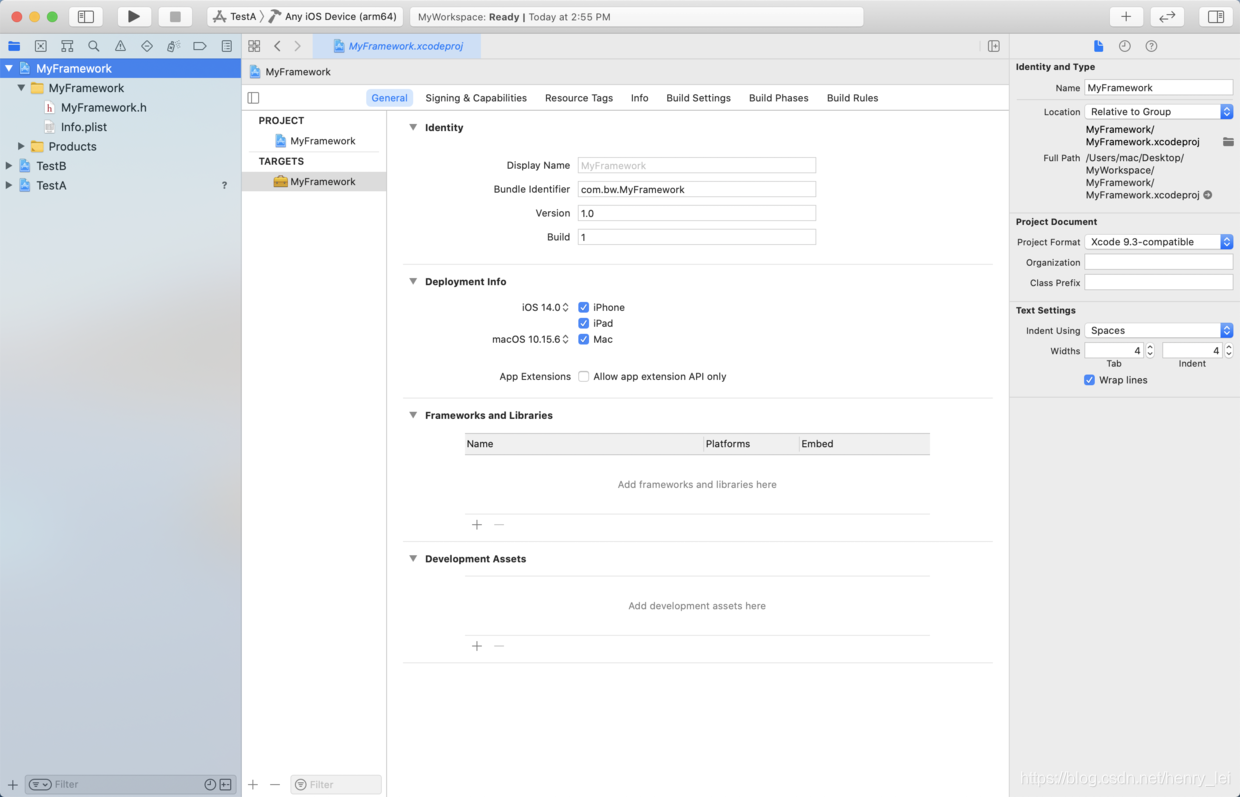Collapse the Deployment Info section
Screen dimensions: 1240x797
[413, 281]
